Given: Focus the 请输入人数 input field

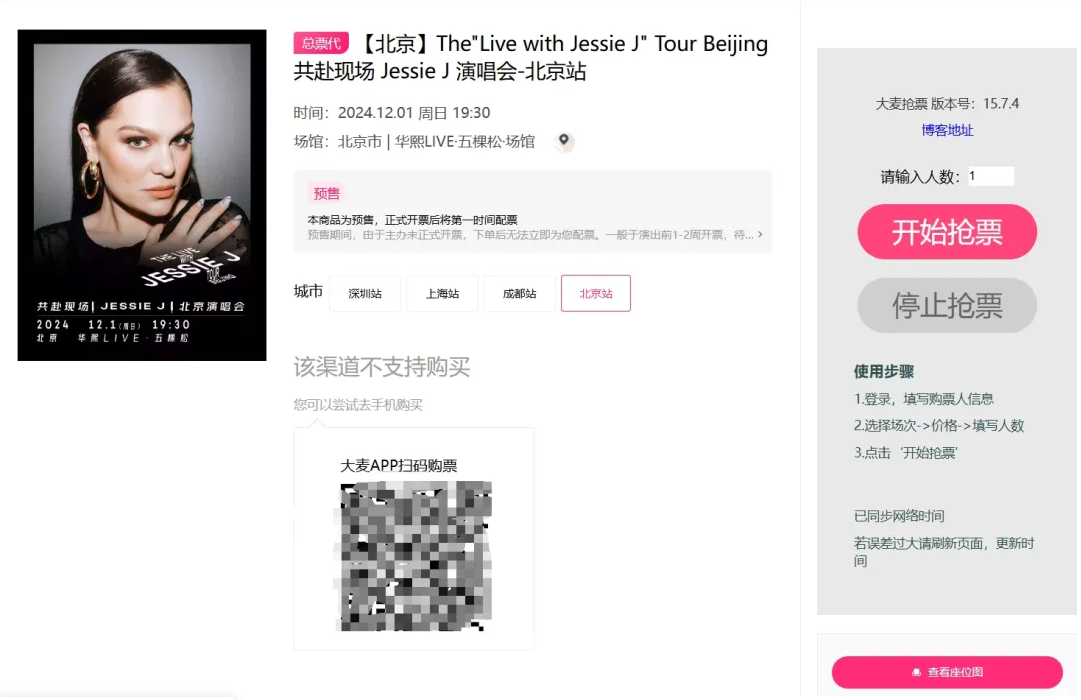Looking at the screenshot, I should click(x=991, y=176).
